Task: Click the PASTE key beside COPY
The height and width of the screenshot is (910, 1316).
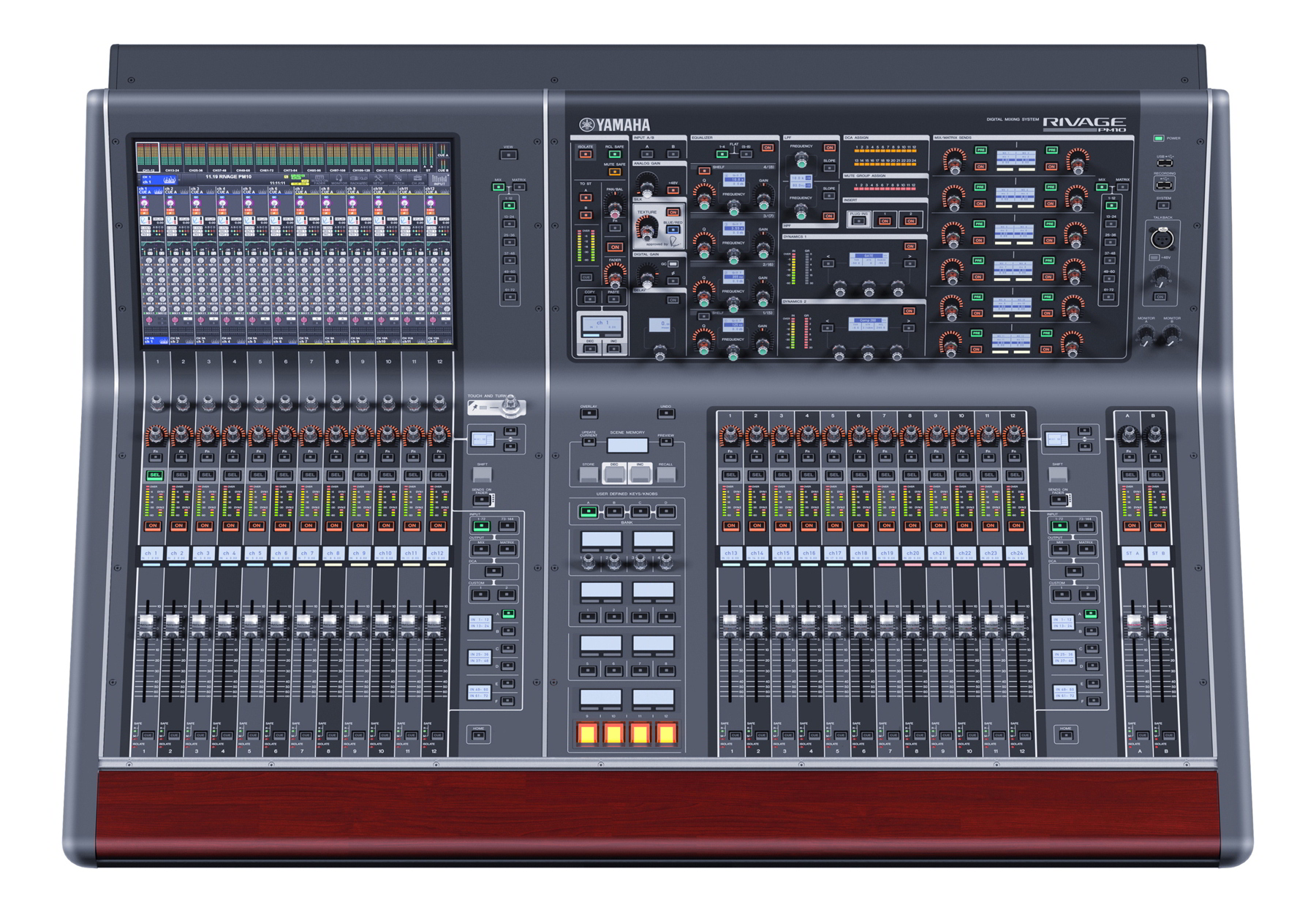Action: point(613,299)
